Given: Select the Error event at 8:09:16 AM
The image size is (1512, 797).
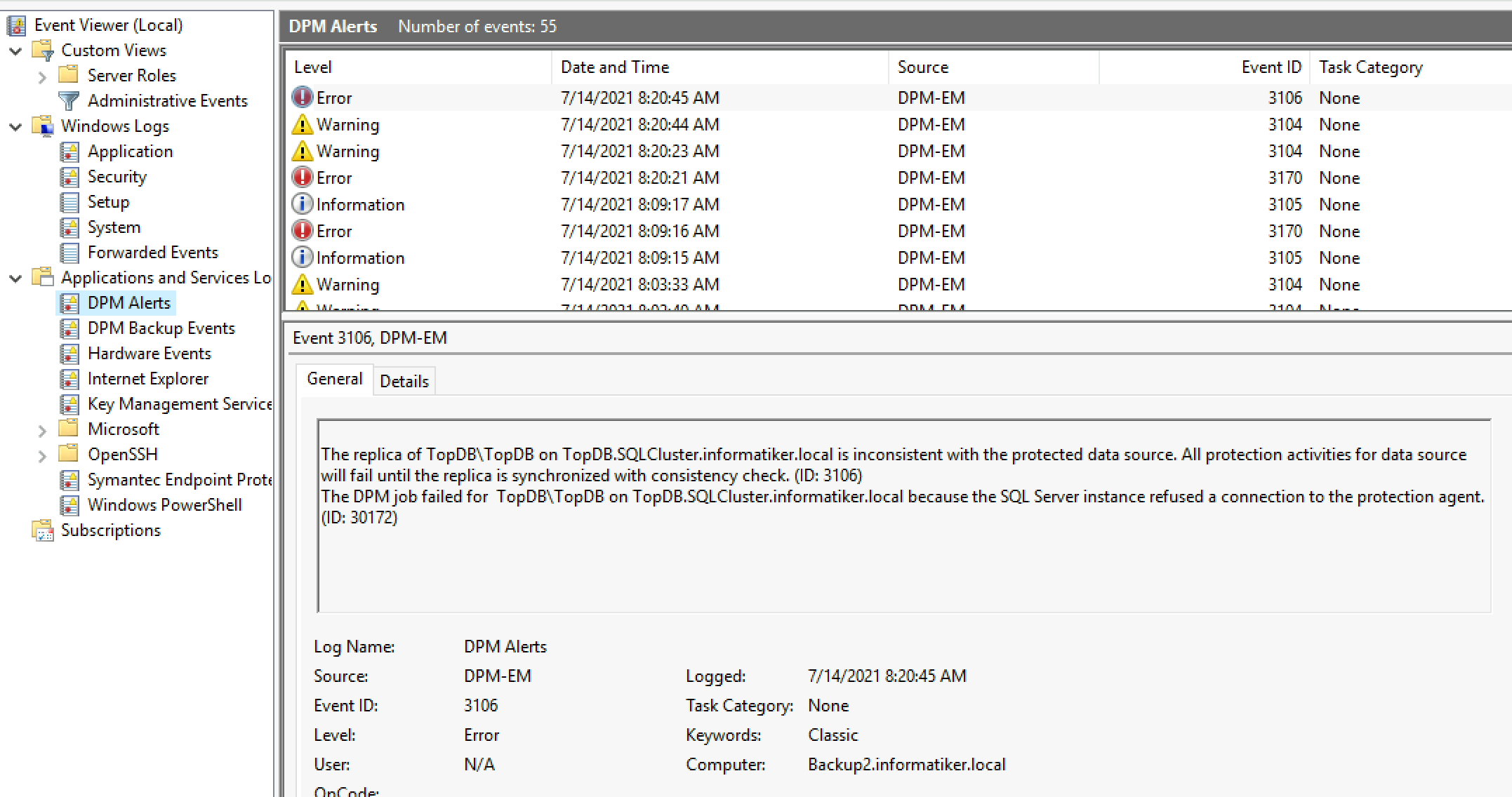Looking at the screenshot, I should click(x=898, y=231).
